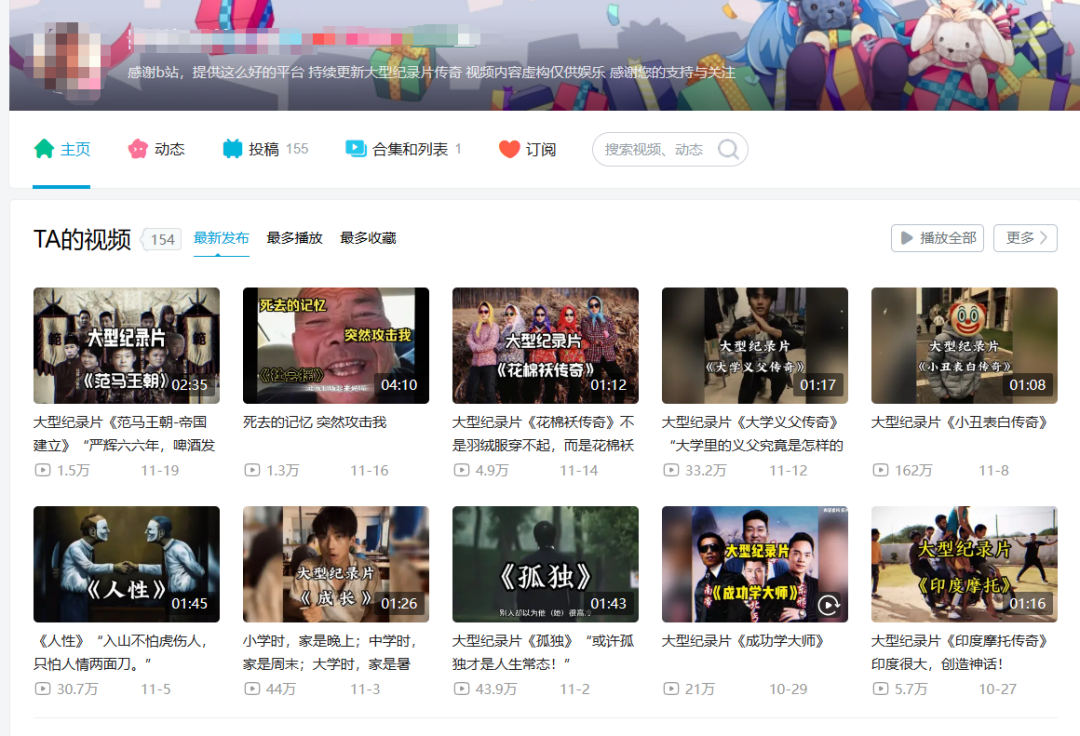The image size is (1080, 736).
Task: Open the 投稿 155 tab
Action: 265,149
